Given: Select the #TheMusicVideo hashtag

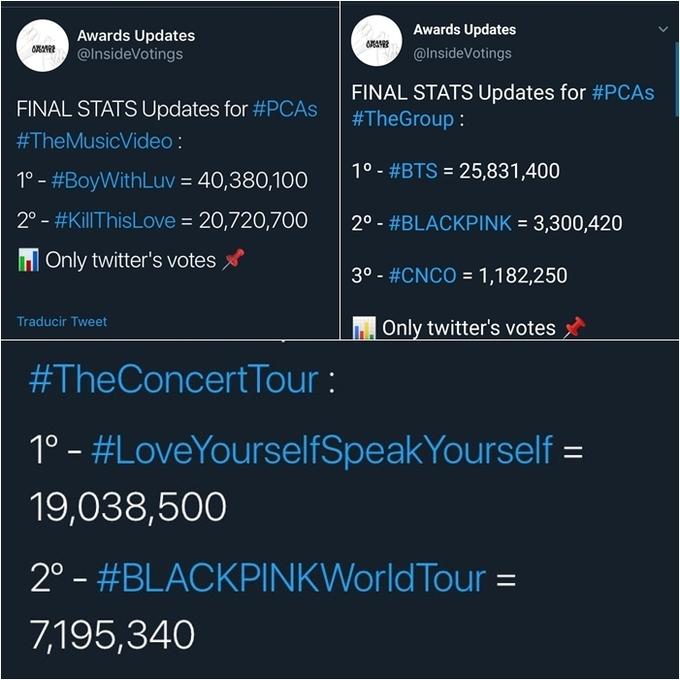Looking at the screenshot, I should pos(94,140).
